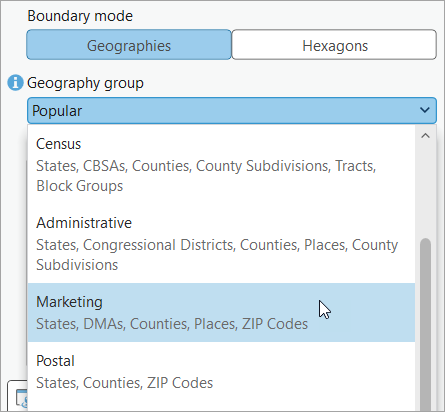Click Census description listing CBSAs and Tracts
Image resolution: width=445 pixels, height=412 pixels.
coord(206,176)
